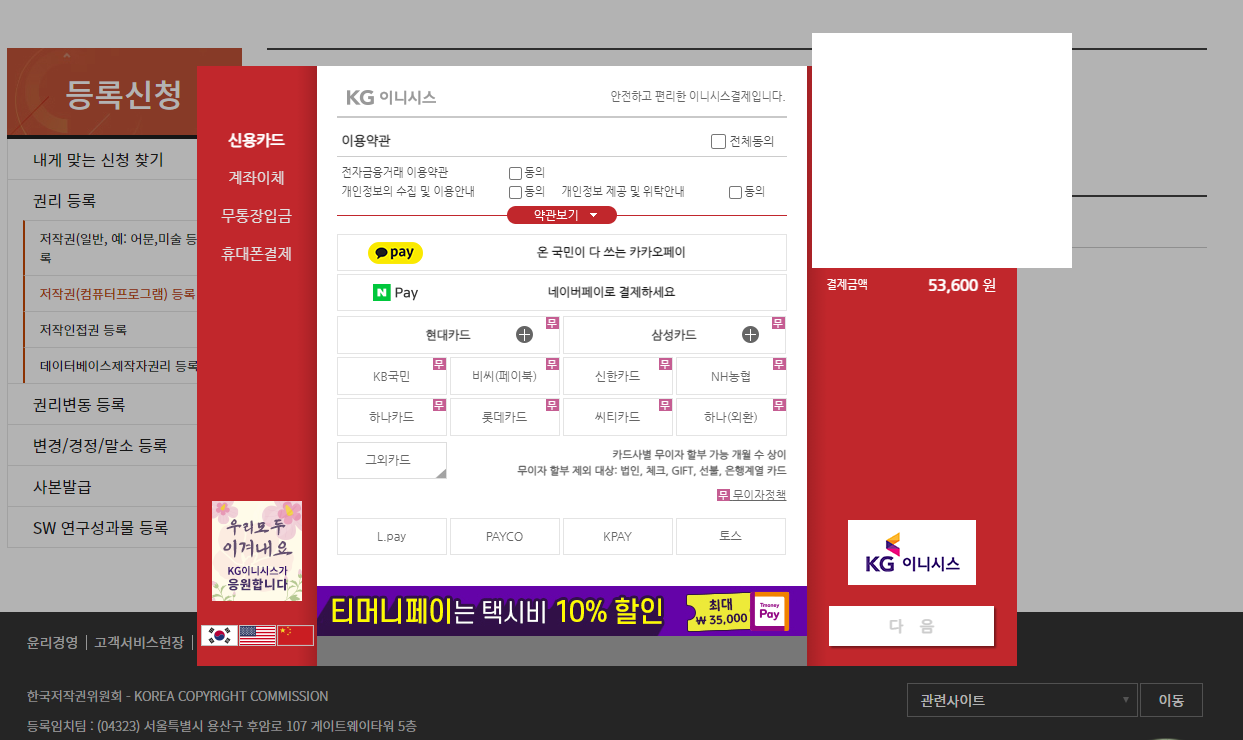Check the 전체동의 checkbox
The image size is (1243, 740).
(718, 141)
